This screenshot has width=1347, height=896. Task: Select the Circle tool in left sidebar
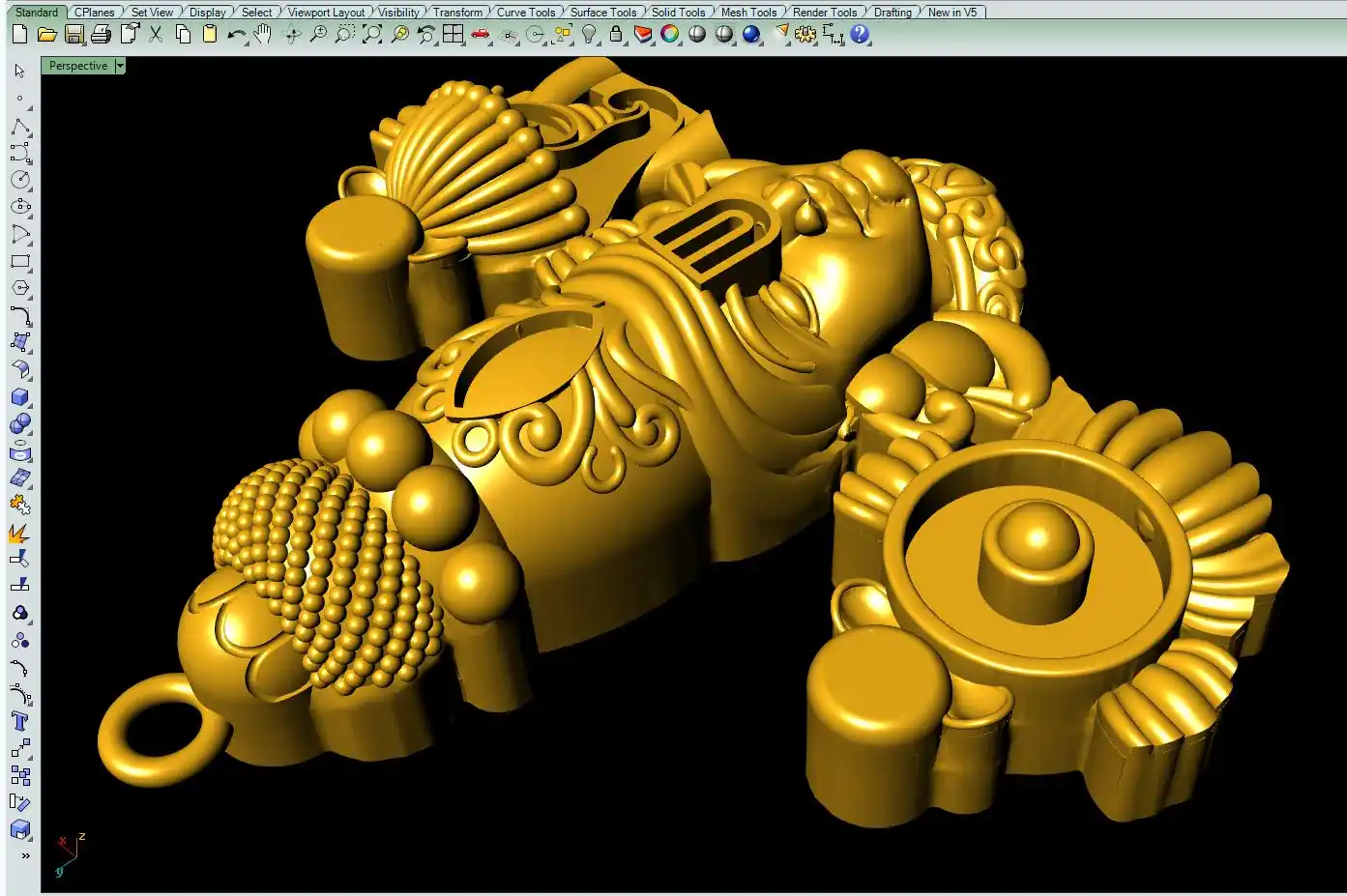19,180
